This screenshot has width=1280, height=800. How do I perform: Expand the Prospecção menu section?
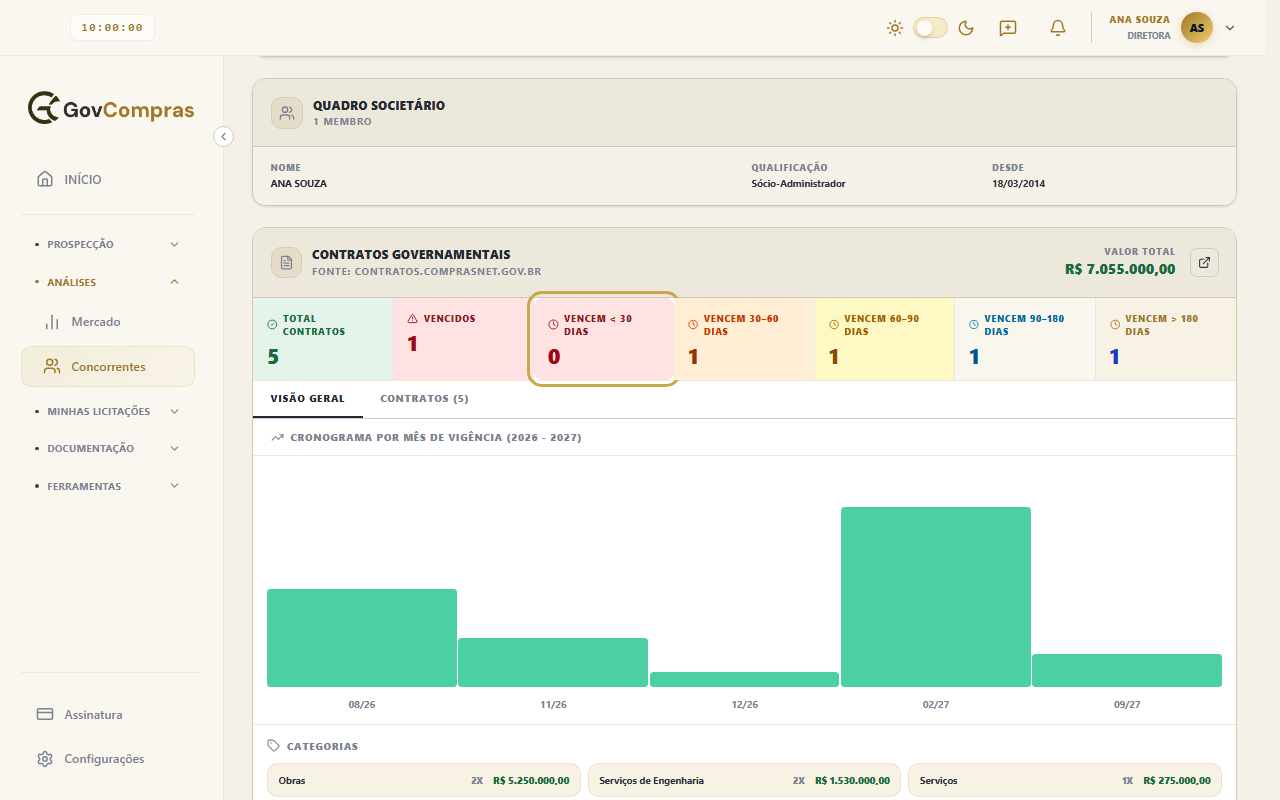point(108,244)
